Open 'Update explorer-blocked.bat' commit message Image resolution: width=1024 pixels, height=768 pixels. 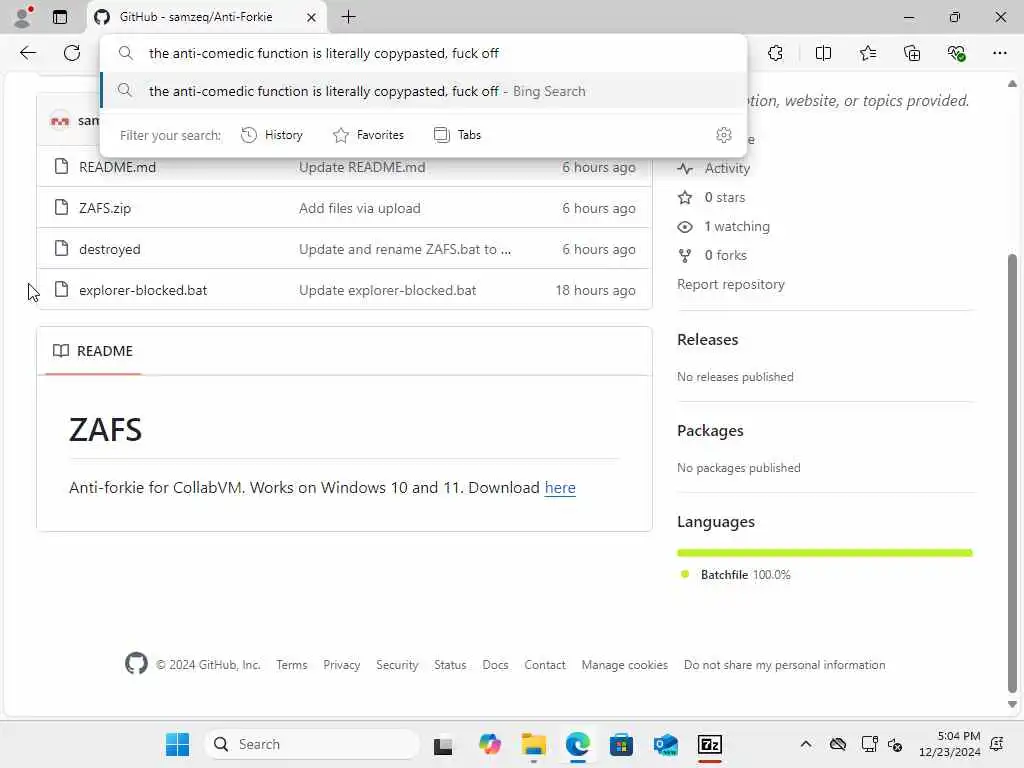point(388,290)
